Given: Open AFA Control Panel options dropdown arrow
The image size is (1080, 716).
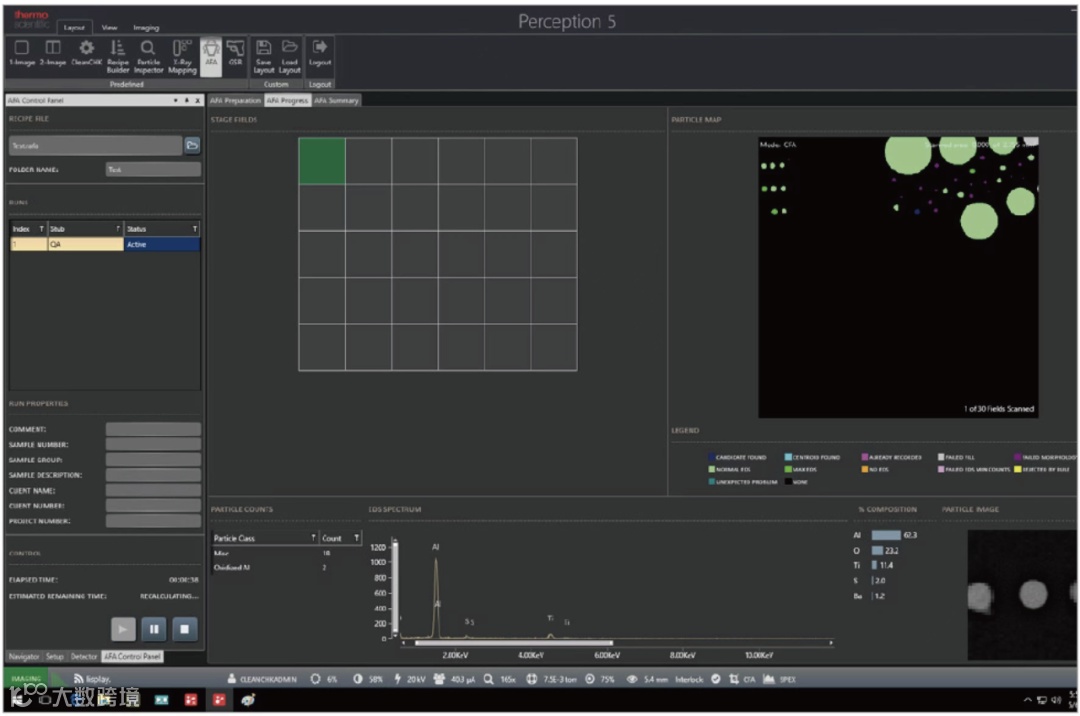Looking at the screenshot, I should (176, 101).
